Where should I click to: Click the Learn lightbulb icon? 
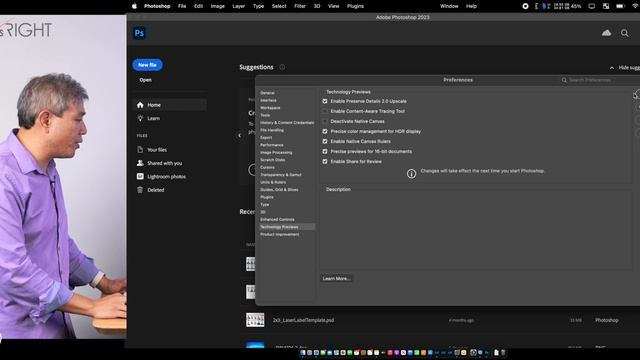pos(140,118)
